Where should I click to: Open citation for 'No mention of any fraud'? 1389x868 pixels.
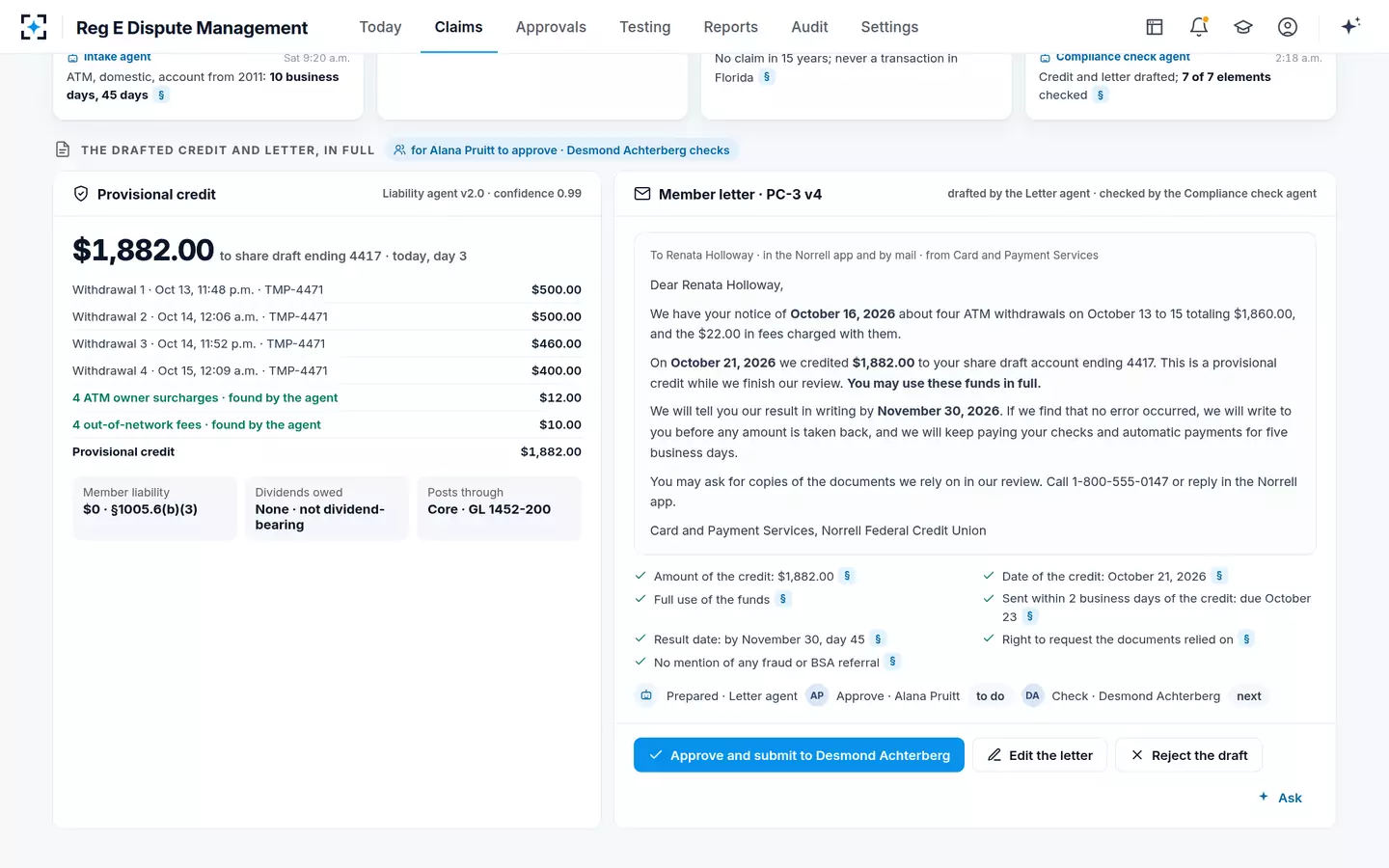pos(892,662)
